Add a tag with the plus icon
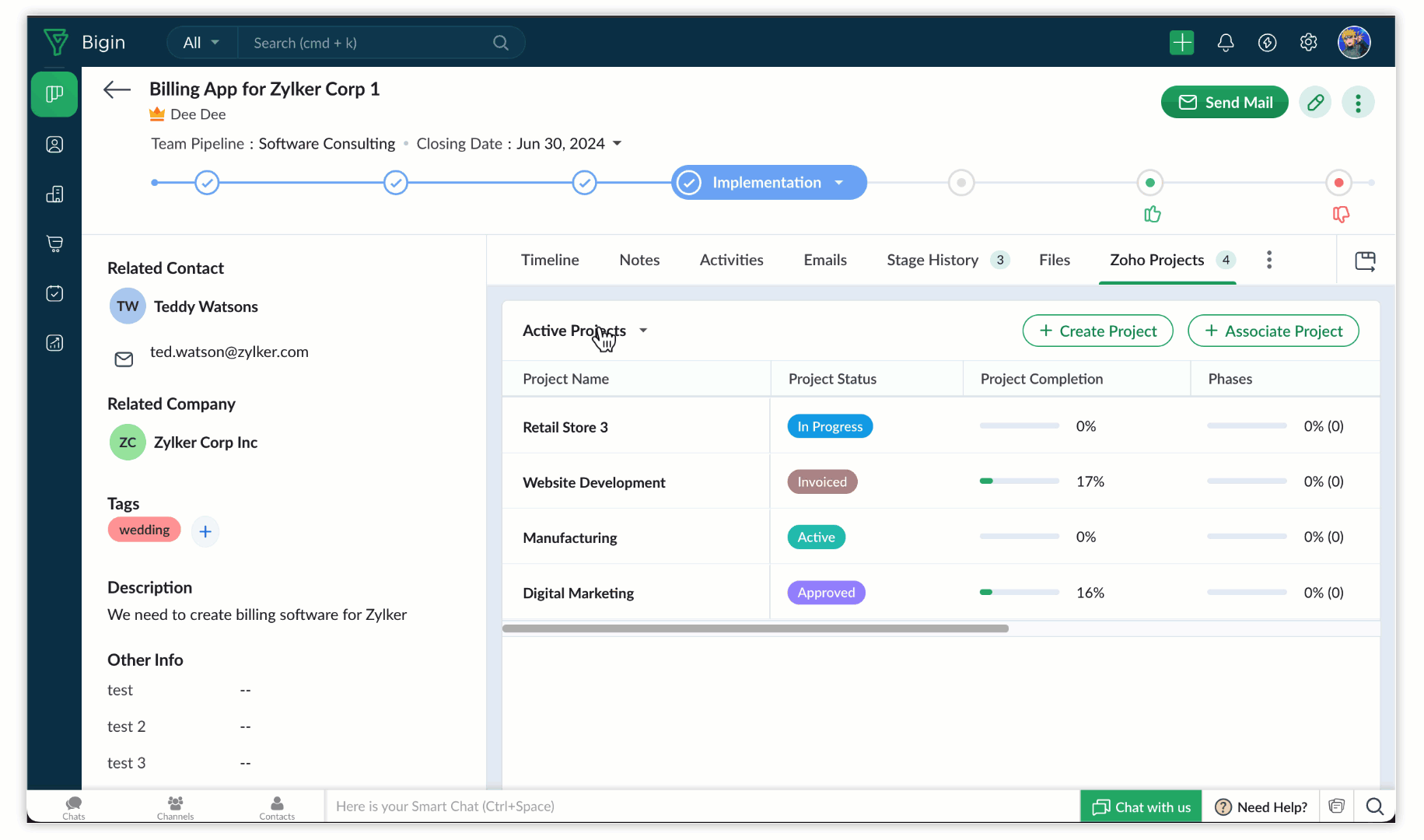This screenshot has height=840, width=1424. click(x=205, y=531)
